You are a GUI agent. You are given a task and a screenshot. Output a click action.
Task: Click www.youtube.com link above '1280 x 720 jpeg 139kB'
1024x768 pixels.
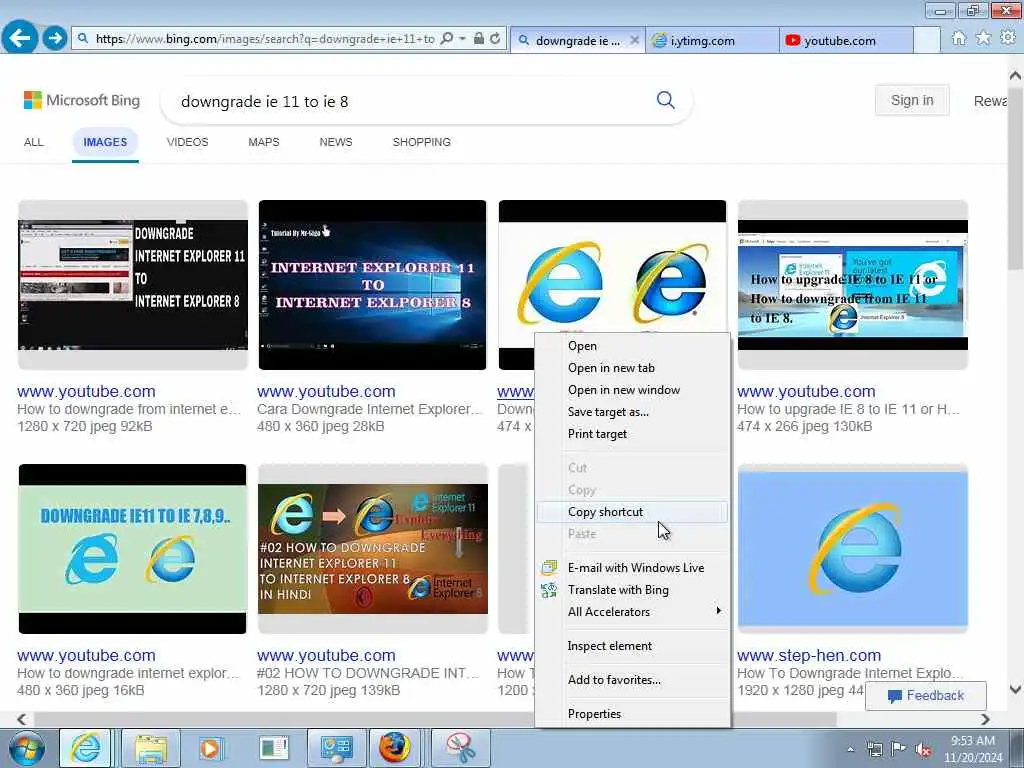click(326, 655)
